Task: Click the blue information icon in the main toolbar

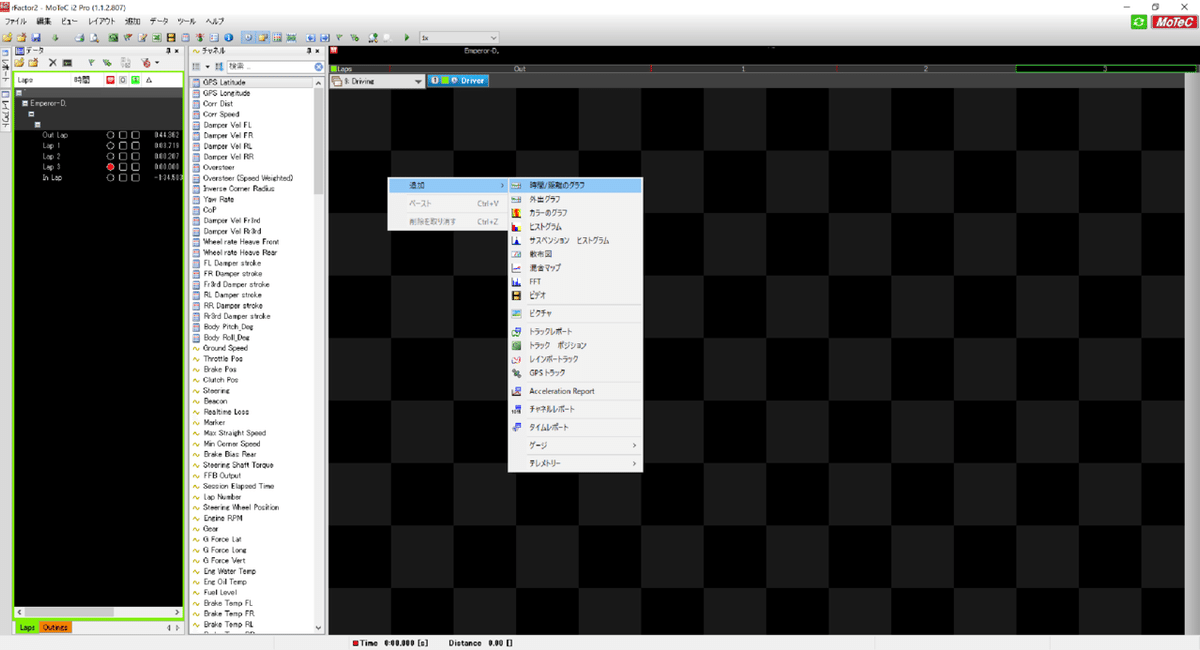Action: tap(228, 37)
